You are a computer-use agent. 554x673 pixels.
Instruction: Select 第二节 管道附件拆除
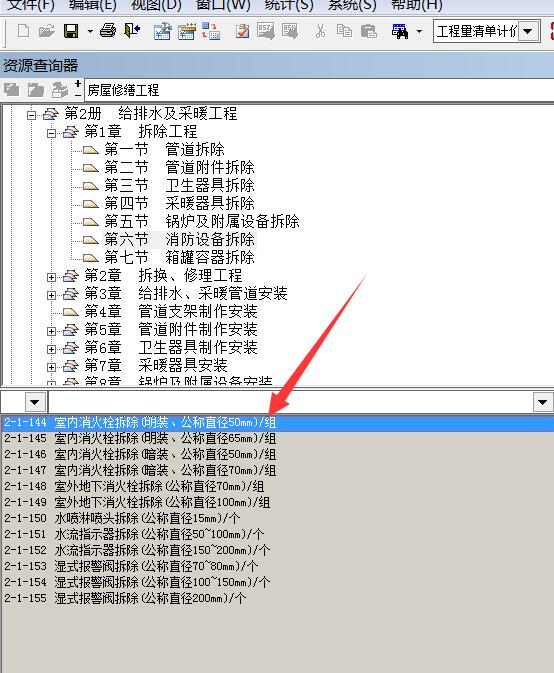click(179, 167)
